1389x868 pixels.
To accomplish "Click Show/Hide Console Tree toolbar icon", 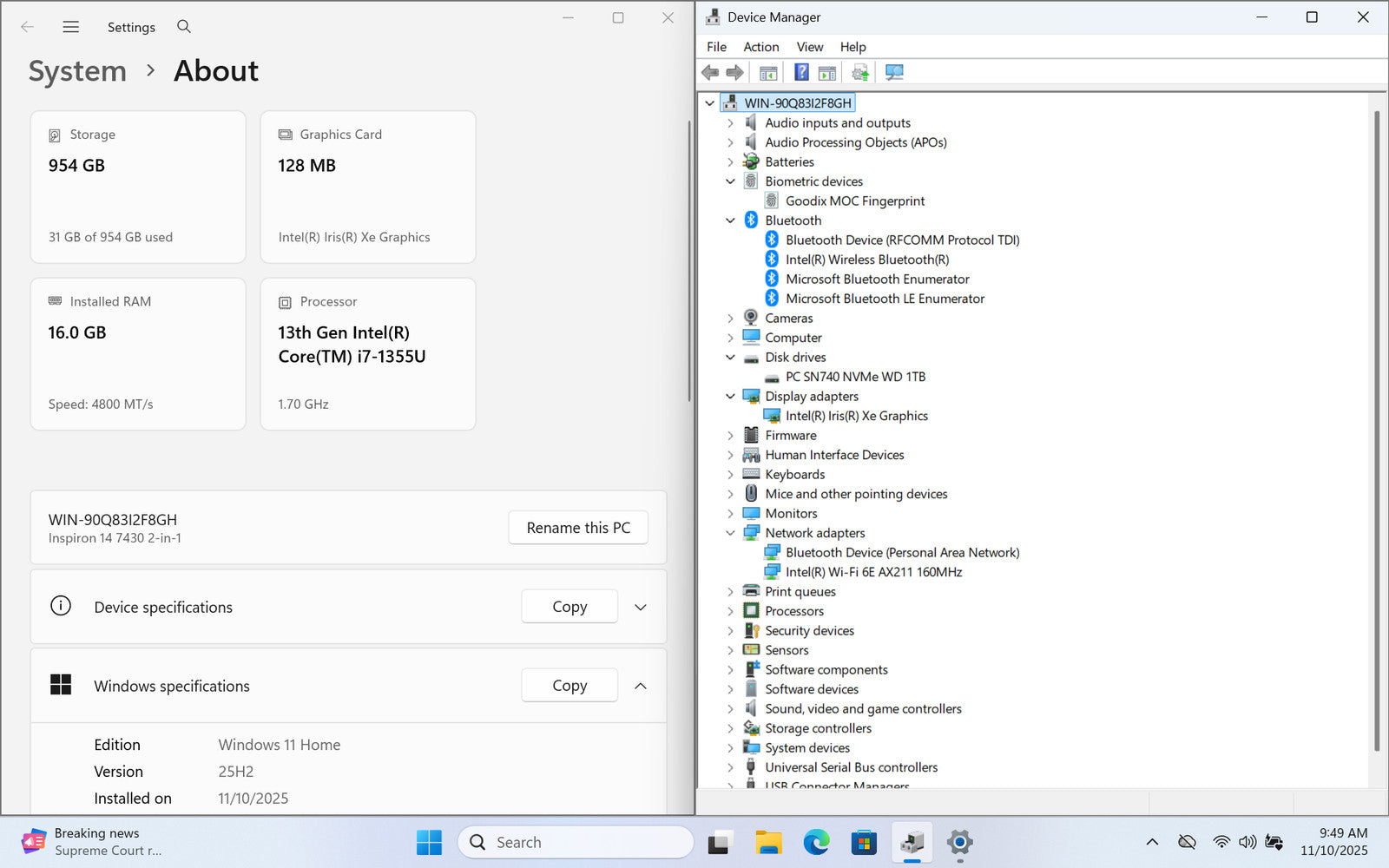I will pos(768,73).
